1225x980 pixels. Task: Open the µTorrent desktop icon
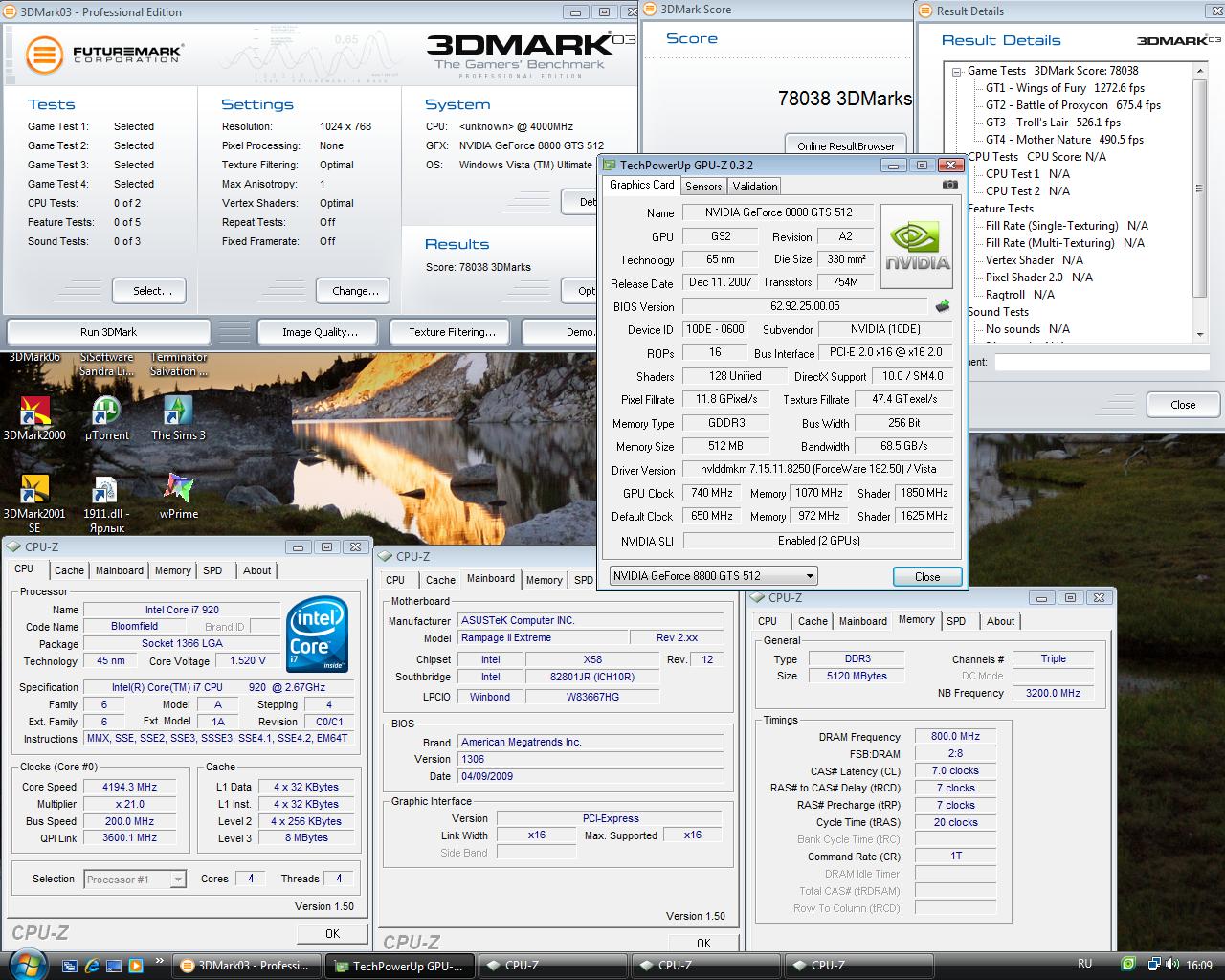point(107,419)
